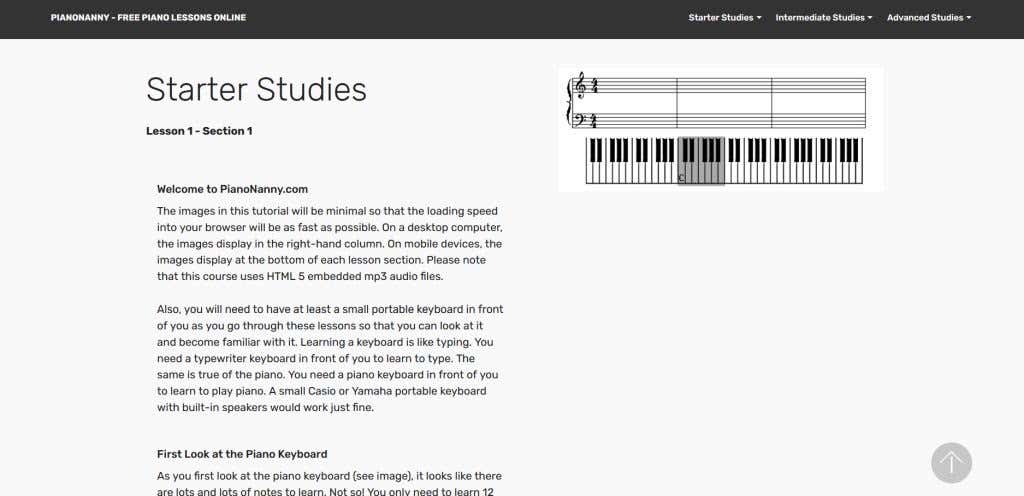Screen dimensions: 1024x496
Task: Click the first barline on the grand staff
Action: pyautogui.click(x=678, y=103)
